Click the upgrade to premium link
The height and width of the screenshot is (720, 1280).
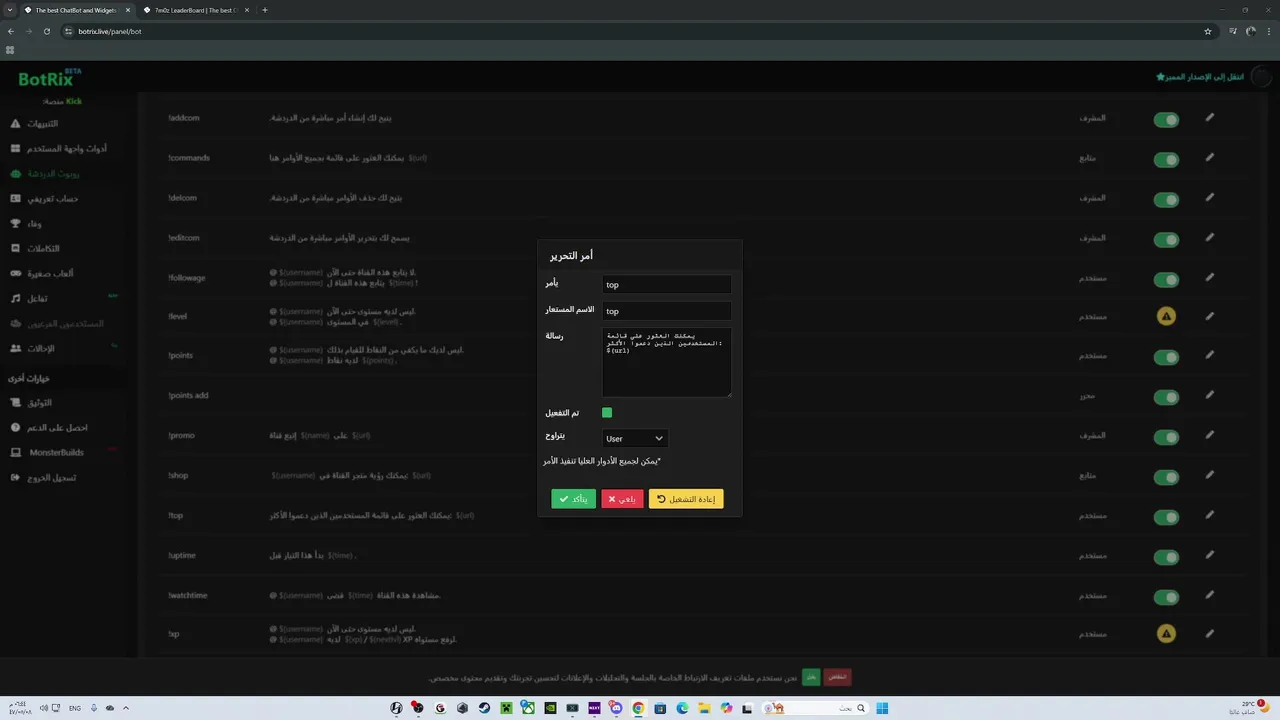click(x=1200, y=77)
